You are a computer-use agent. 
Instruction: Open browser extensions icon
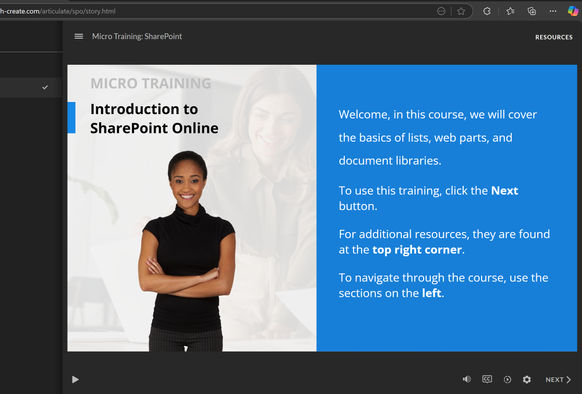coord(487,11)
